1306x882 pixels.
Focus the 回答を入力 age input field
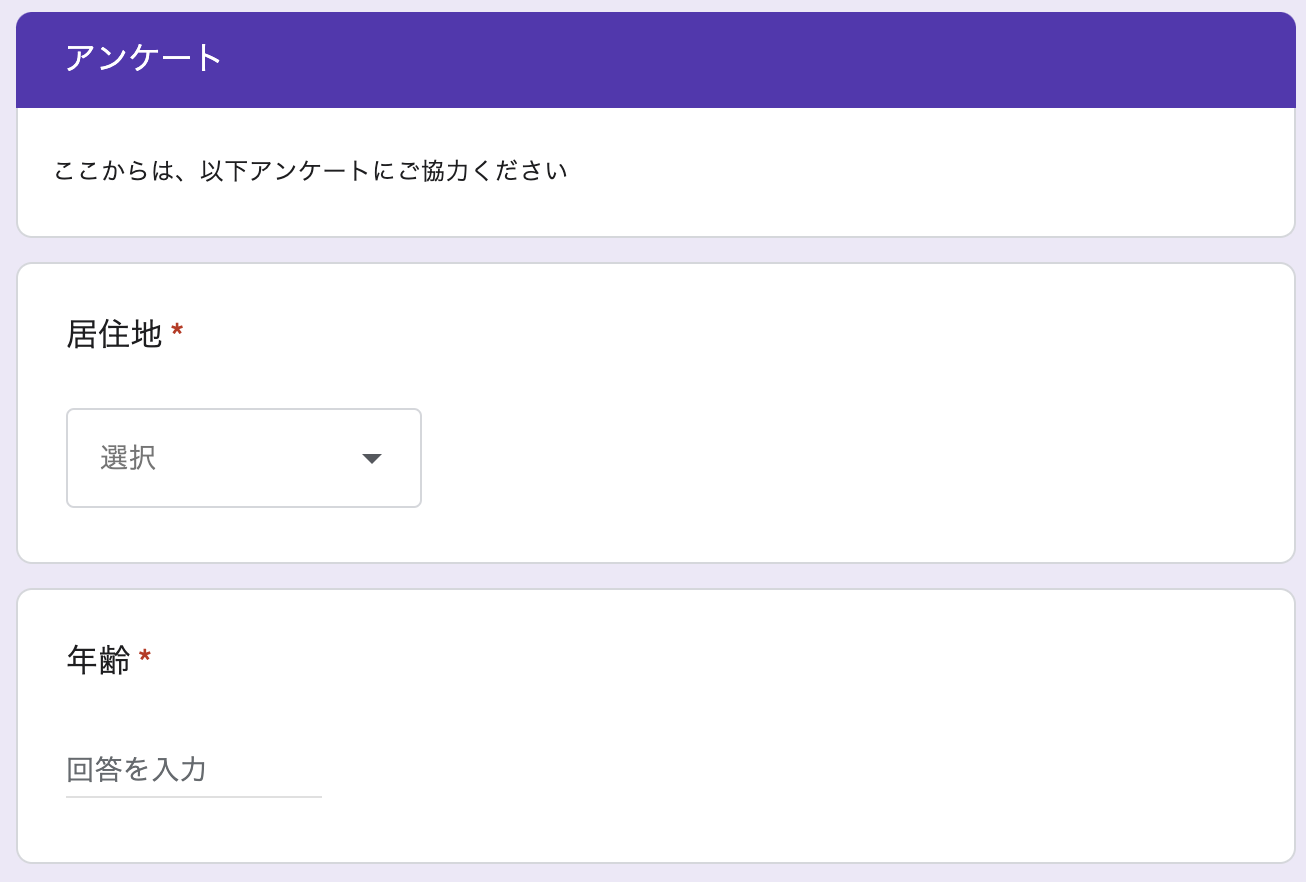(194, 769)
